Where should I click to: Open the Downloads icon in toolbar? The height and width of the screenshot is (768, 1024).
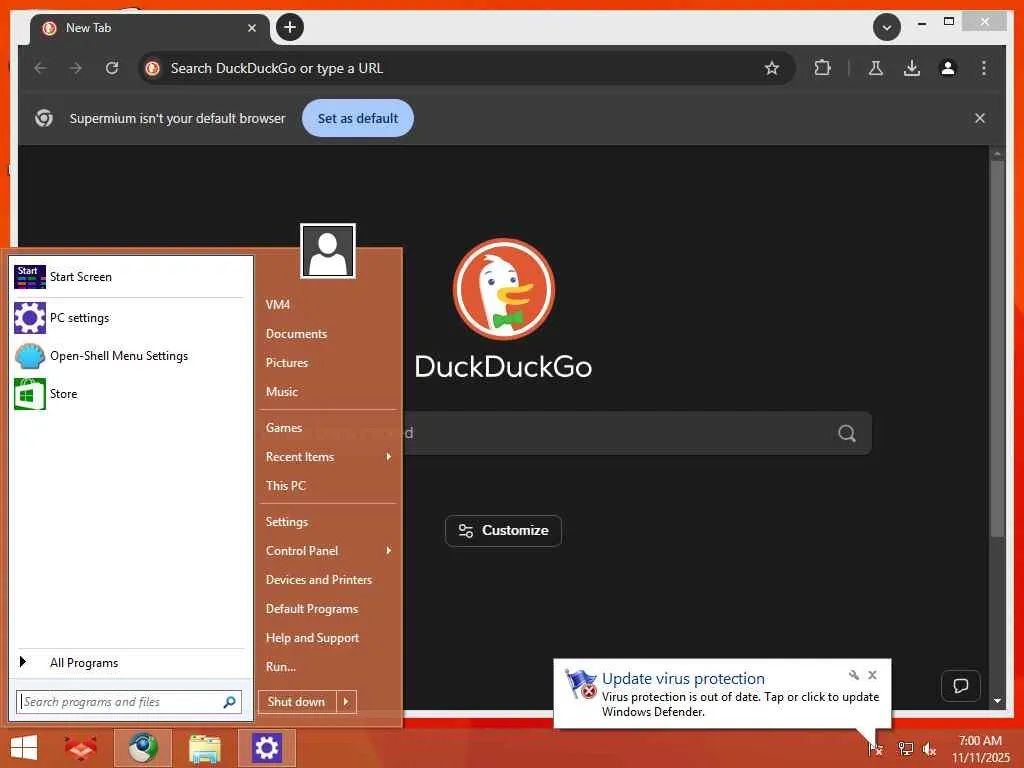[912, 68]
